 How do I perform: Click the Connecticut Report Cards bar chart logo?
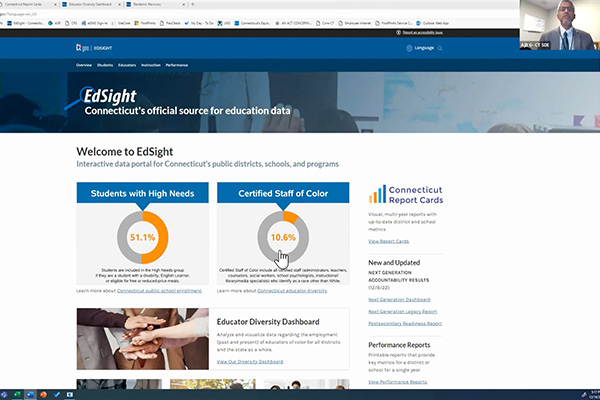[377, 194]
